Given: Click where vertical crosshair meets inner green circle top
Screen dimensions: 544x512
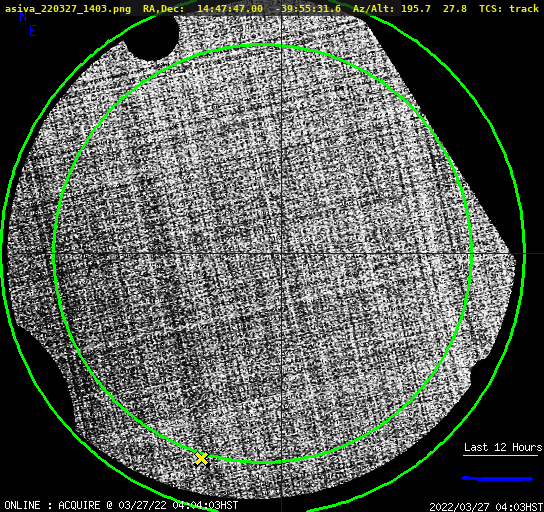Looking at the screenshot, I should pos(281,45).
